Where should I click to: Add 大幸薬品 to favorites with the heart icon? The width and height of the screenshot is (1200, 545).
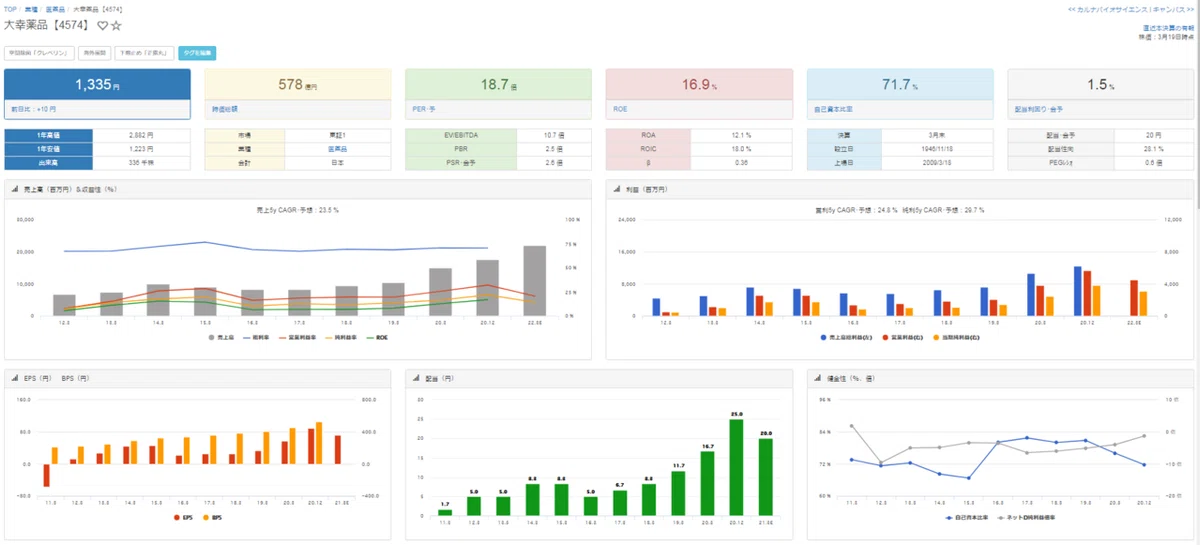(x=102, y=25)
